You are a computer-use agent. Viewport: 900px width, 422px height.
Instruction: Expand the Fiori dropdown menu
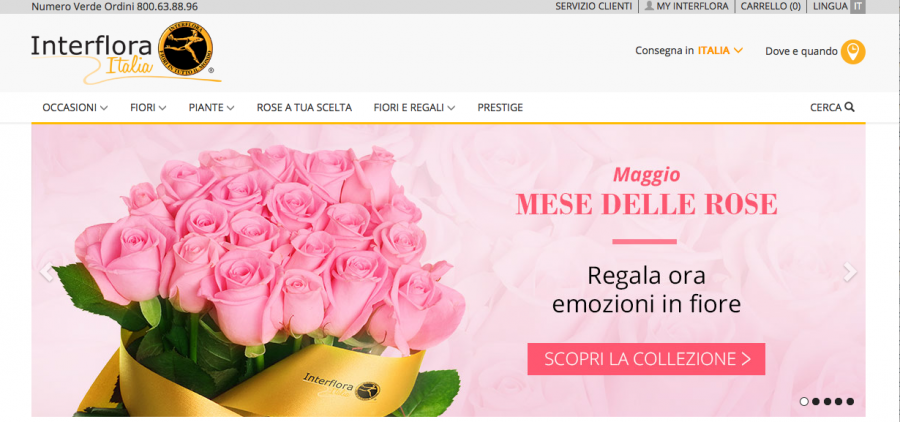[x=148, y=107]
